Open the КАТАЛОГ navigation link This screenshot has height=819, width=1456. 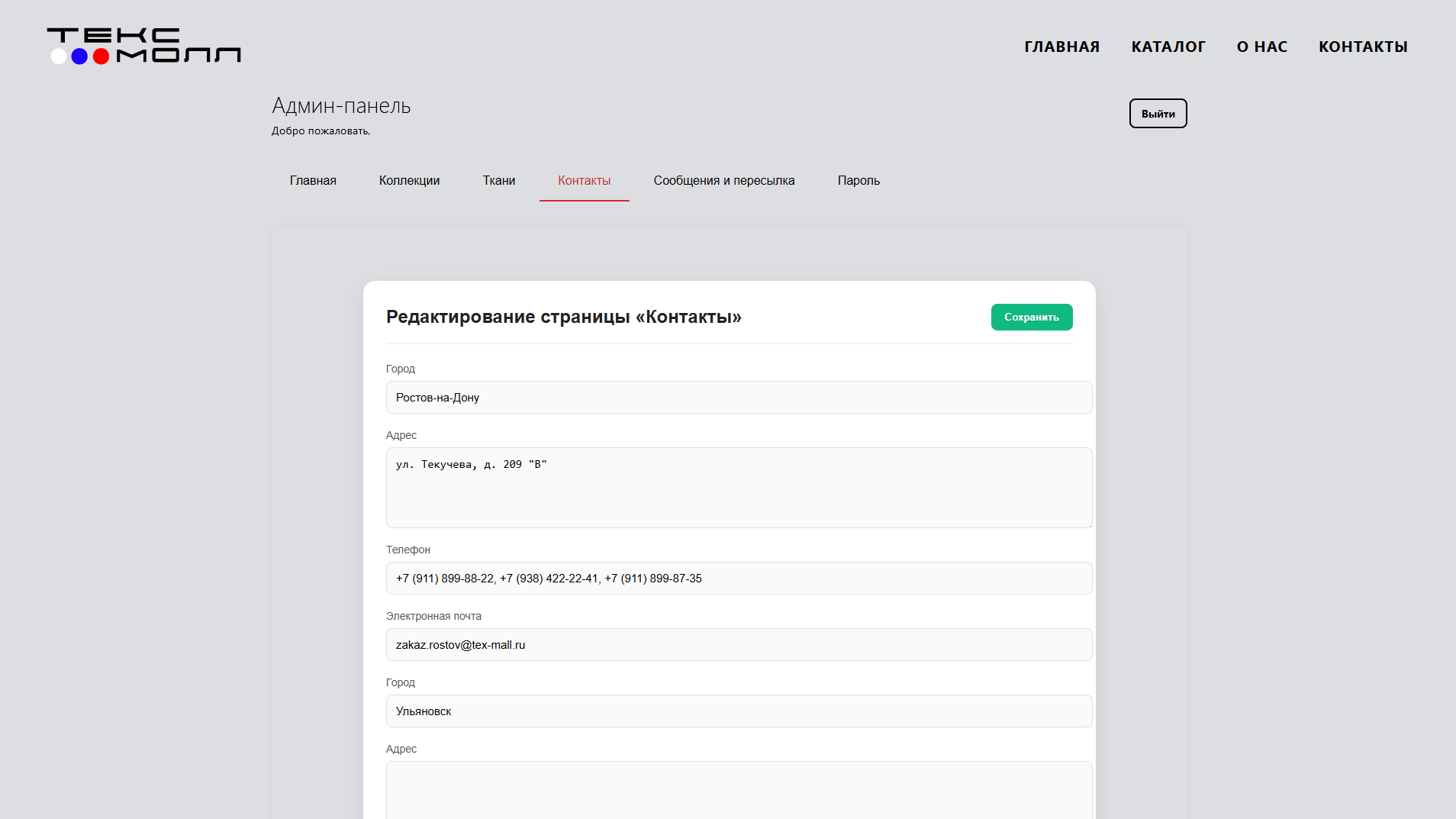pyautogui.click(x=1168, y=47)
